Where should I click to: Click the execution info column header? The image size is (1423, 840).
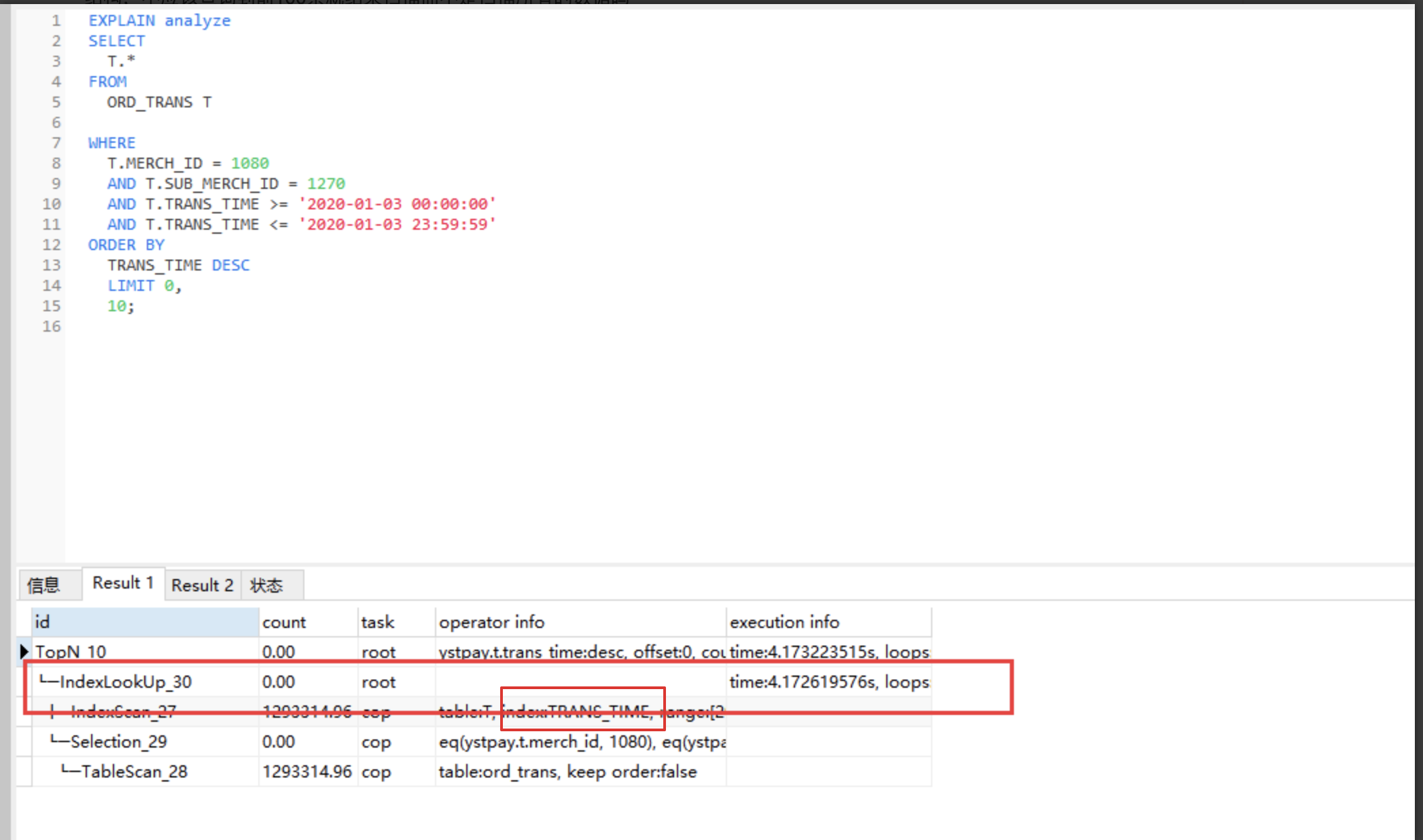[x=784, y=622]
